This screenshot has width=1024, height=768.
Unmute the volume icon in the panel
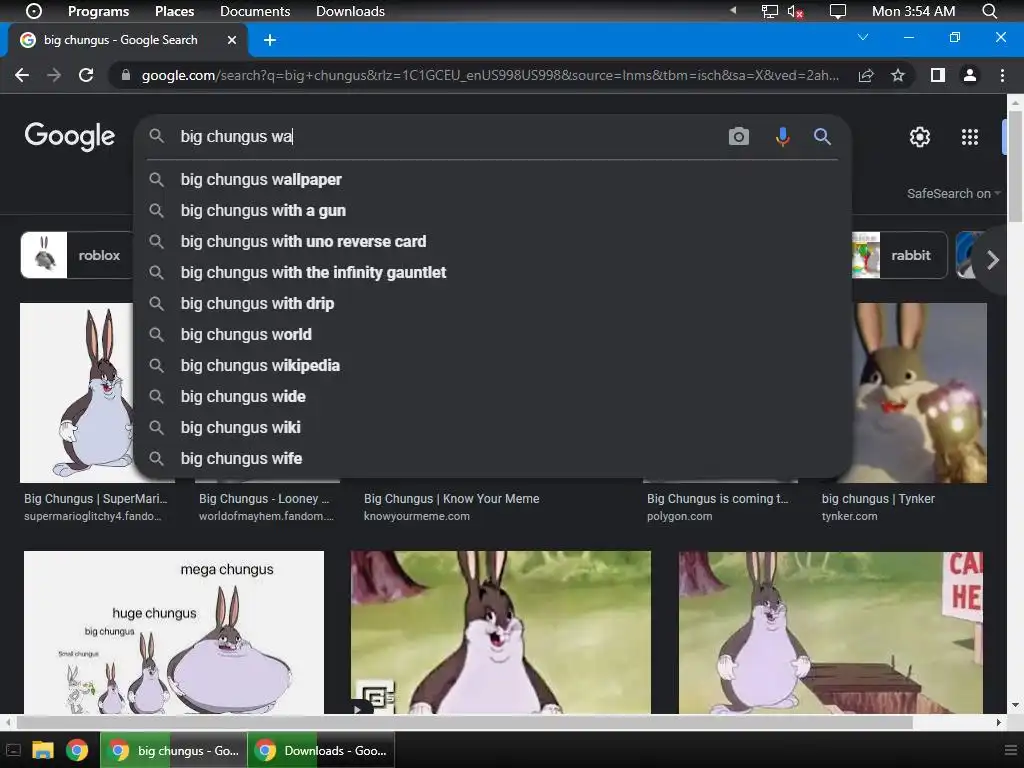tap(795, 11)
